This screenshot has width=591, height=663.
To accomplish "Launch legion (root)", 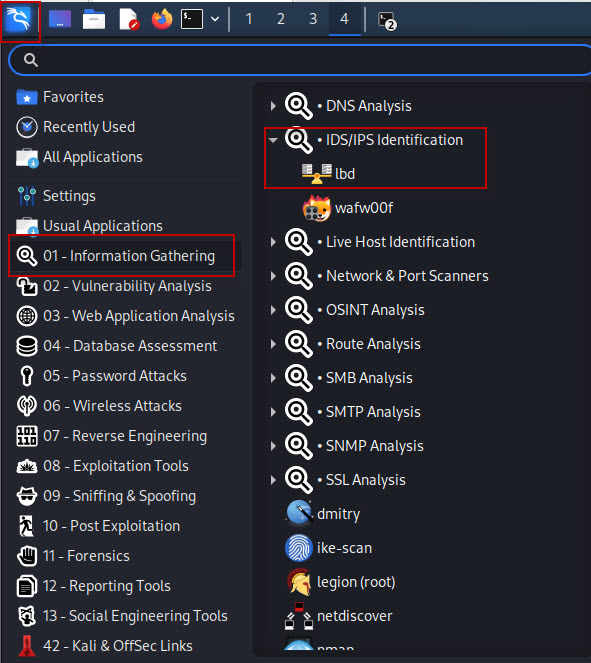I will coord(341,582).
